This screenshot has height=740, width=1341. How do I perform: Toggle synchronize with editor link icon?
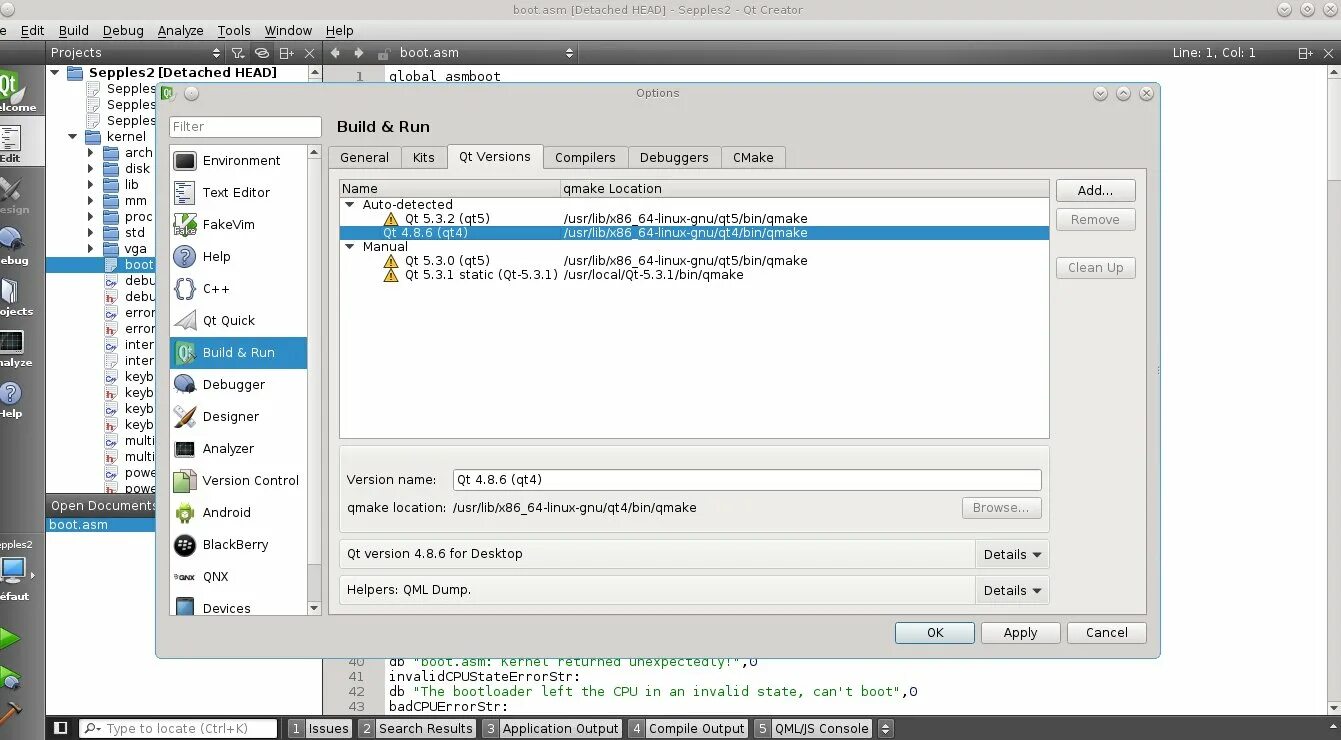click(262, 53)
